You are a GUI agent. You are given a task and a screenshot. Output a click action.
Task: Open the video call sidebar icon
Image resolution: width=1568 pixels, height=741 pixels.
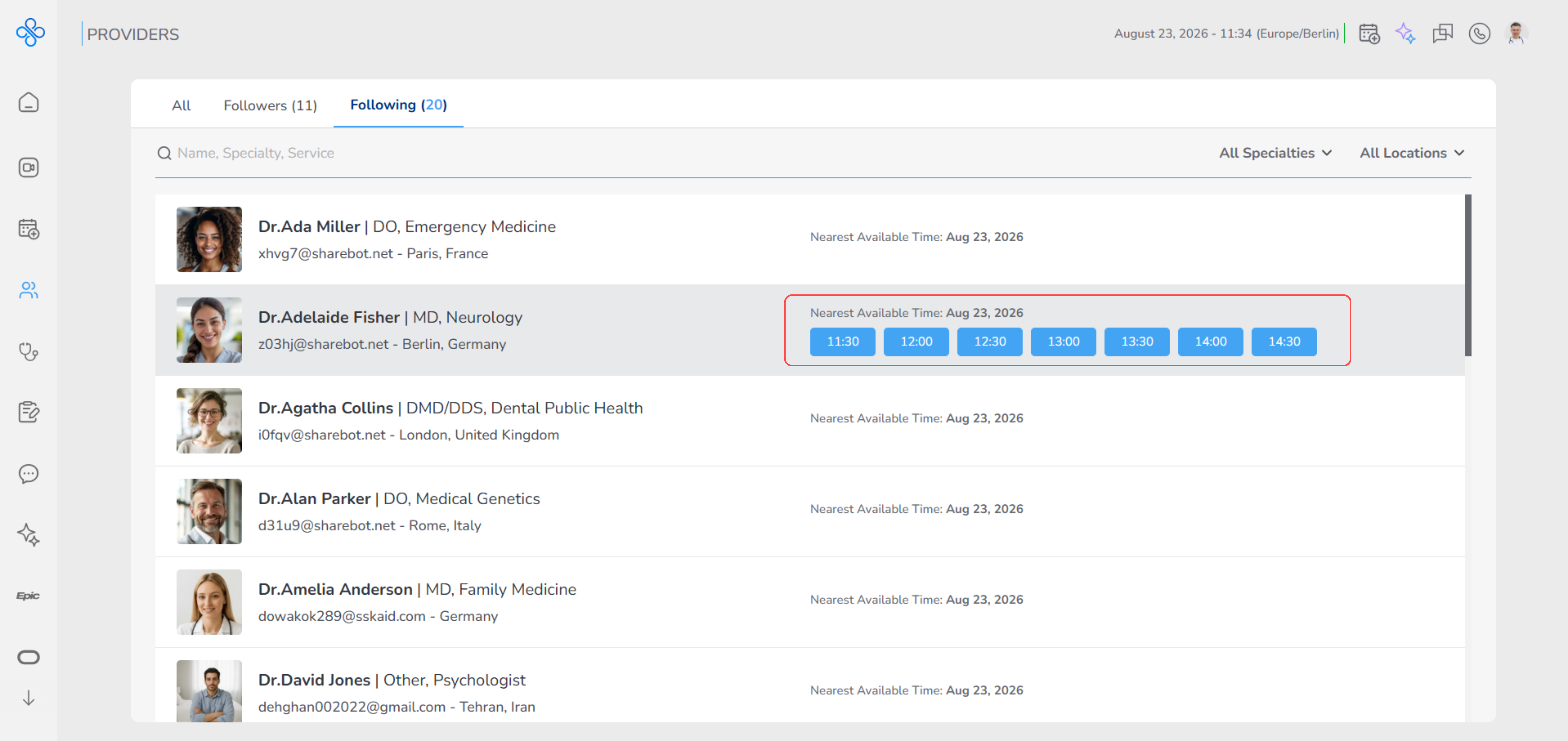[29, 167]
